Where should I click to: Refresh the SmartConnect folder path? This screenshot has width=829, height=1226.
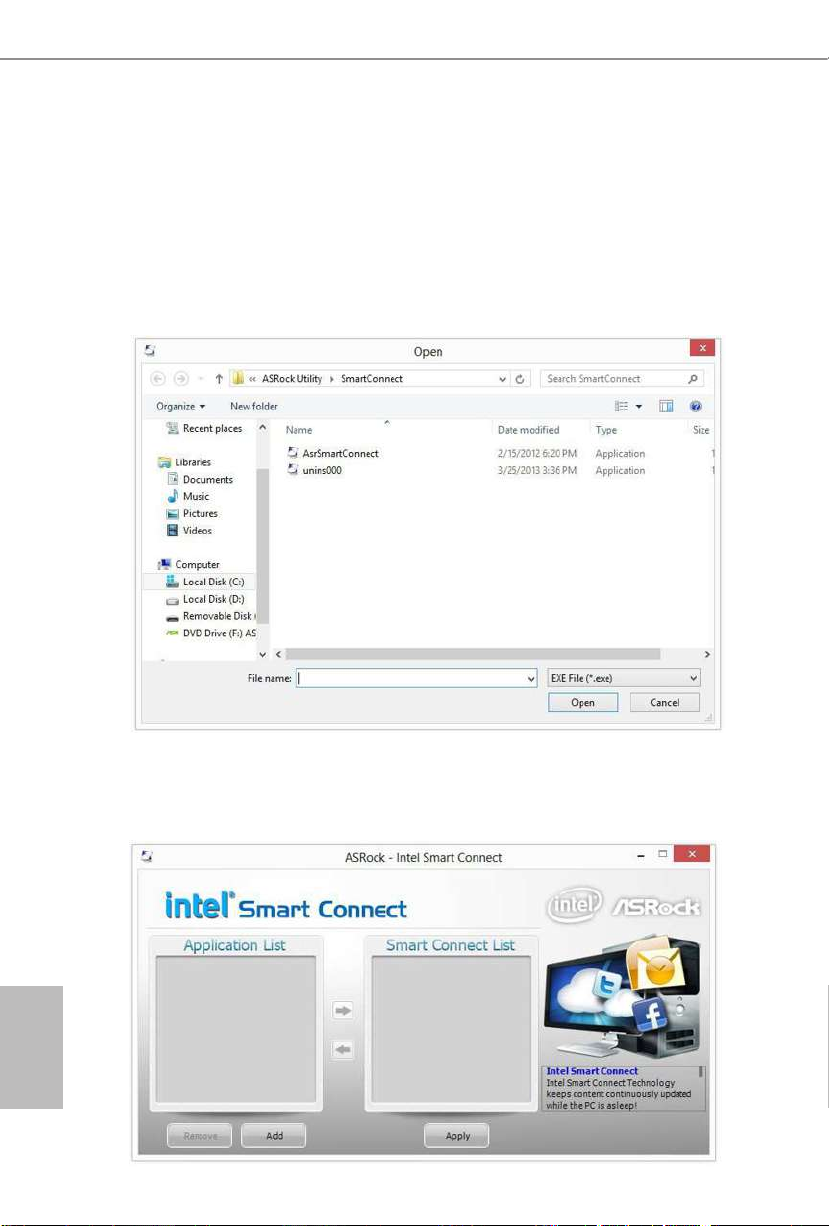[521, 380]
